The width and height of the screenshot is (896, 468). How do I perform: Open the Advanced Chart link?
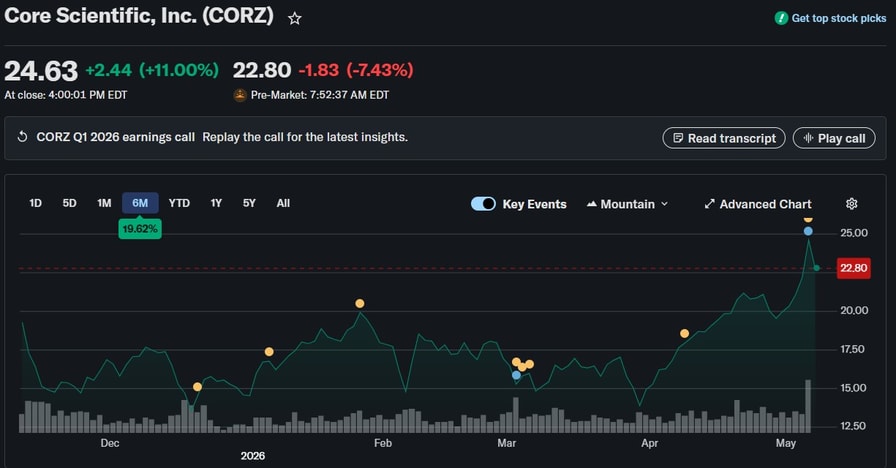point(758,204)
